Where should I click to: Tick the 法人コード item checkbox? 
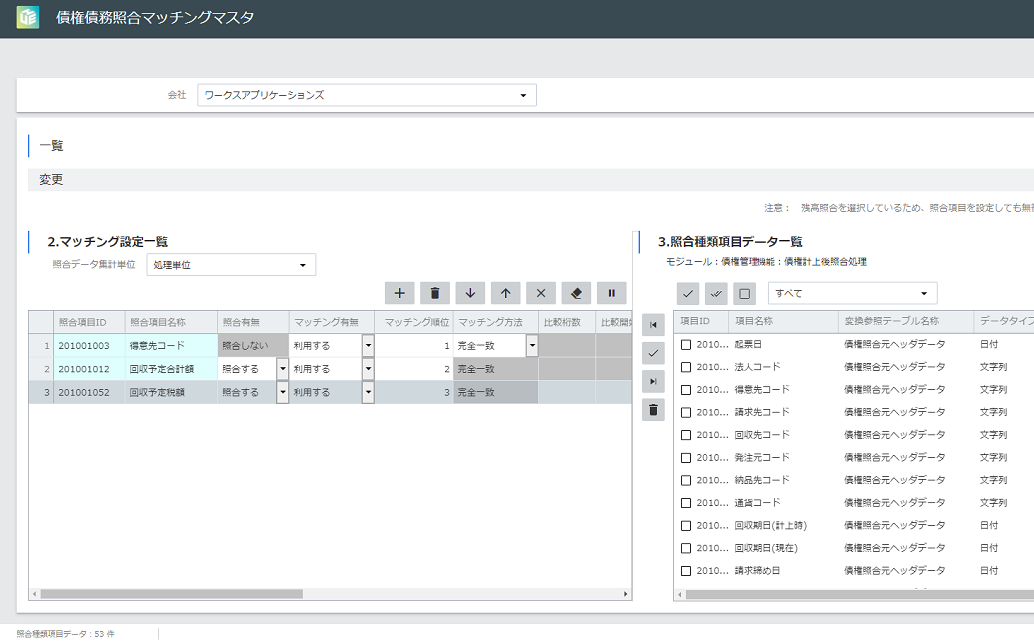pyautogui.click(x=686, y=367)
